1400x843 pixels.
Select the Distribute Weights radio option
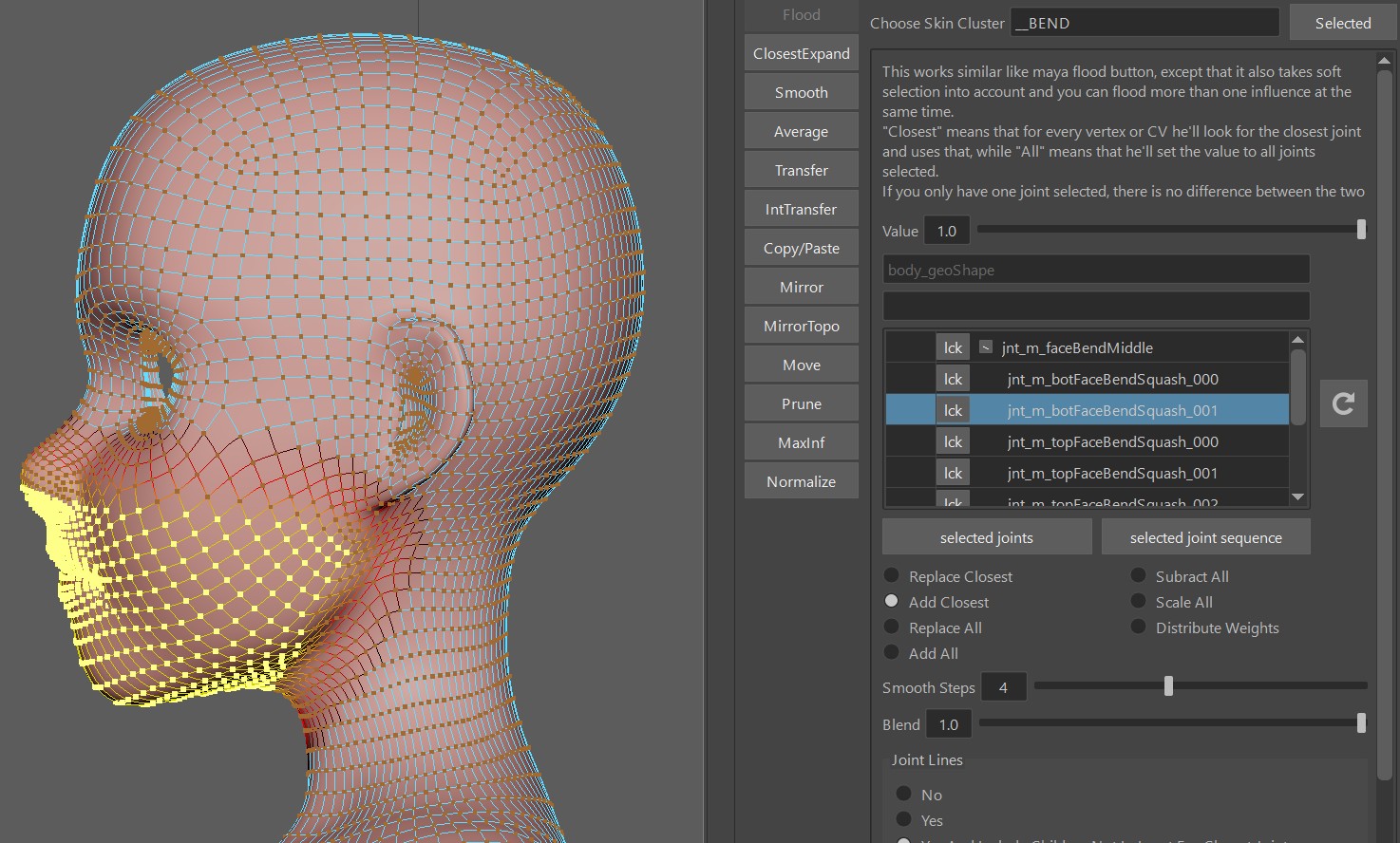[x=1138, y=627]
